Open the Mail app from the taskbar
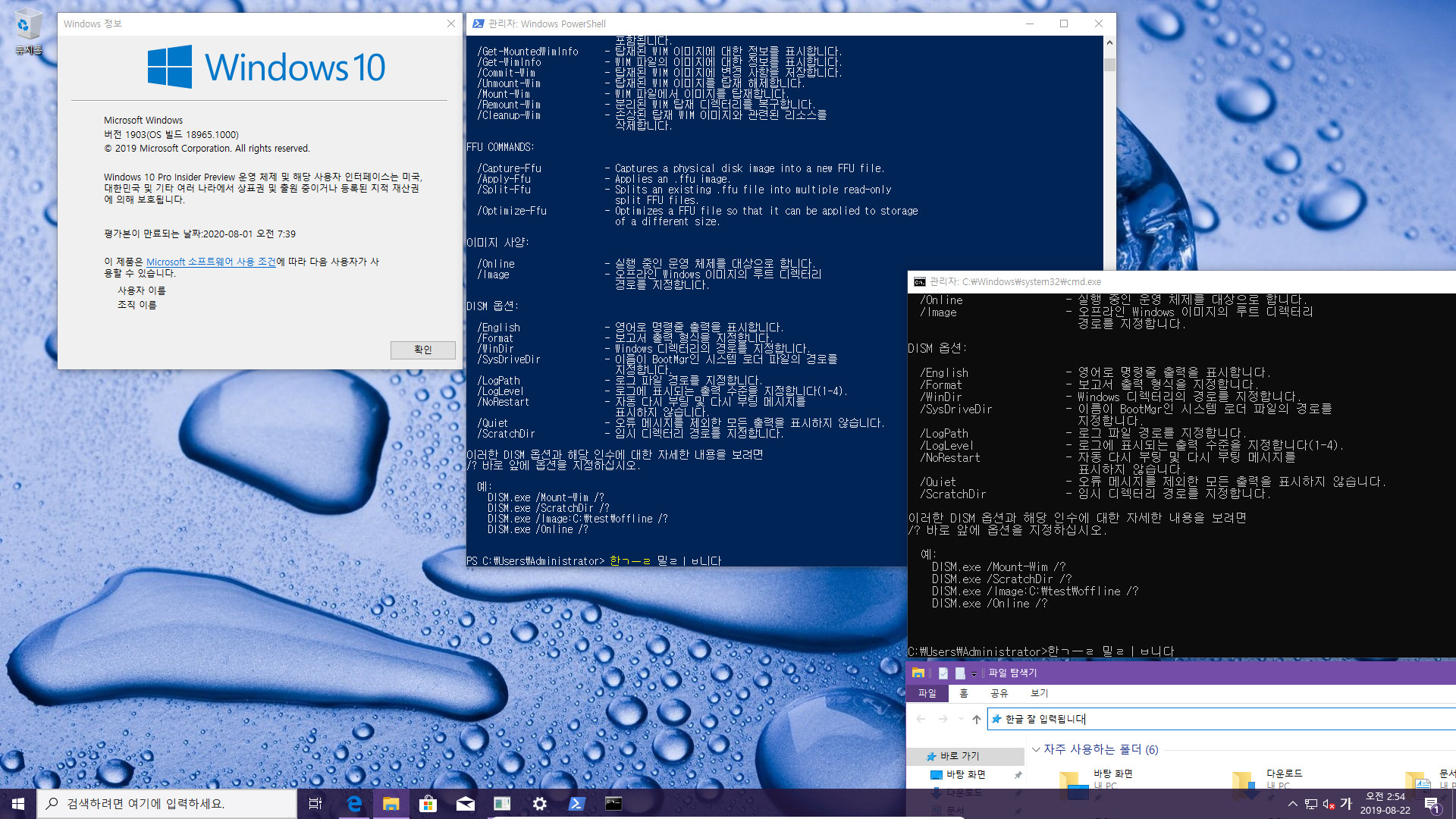This screenshot has height=819, width=1456. 465,804
